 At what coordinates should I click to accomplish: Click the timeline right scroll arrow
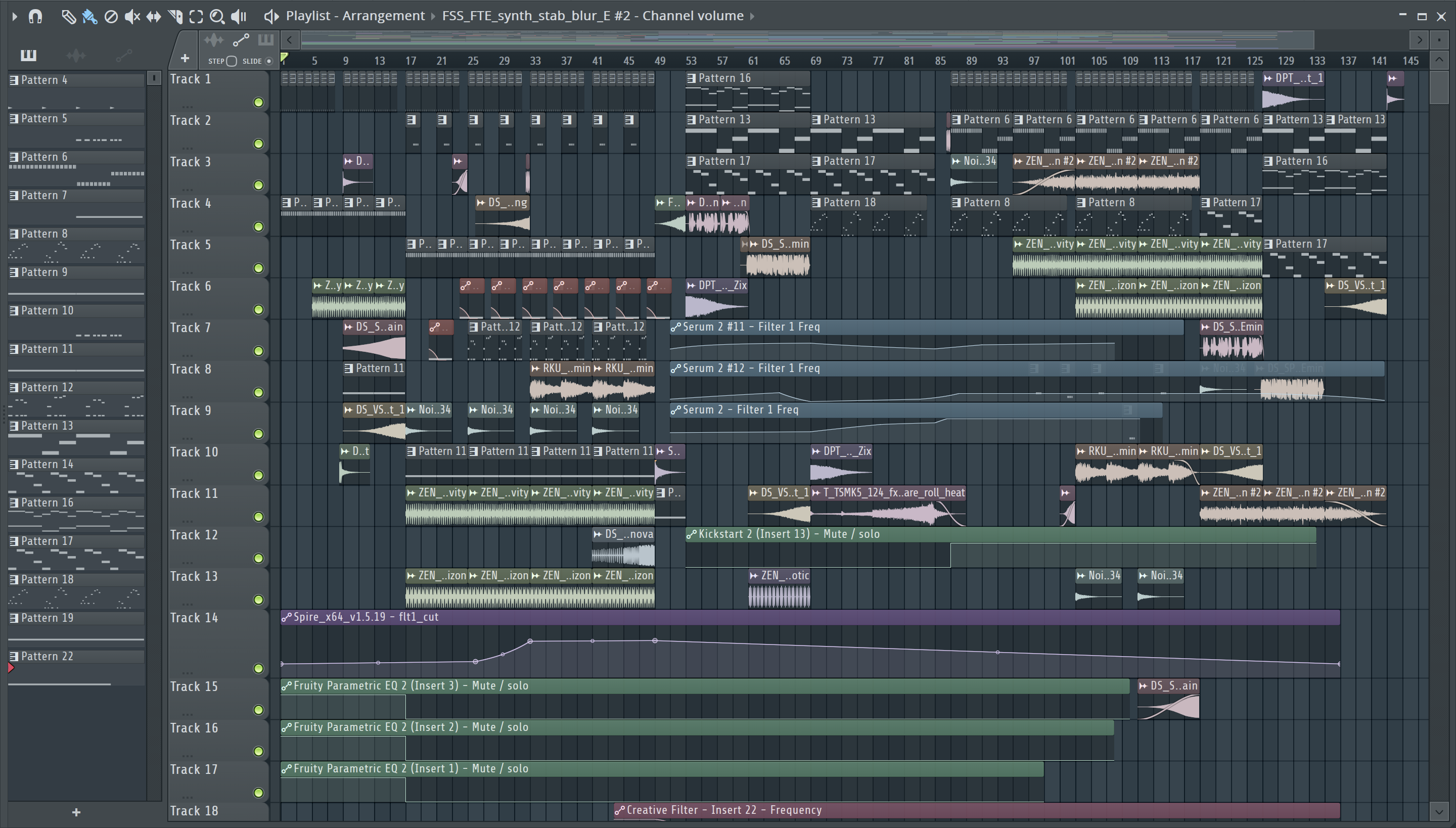[x=1420, y=40]
